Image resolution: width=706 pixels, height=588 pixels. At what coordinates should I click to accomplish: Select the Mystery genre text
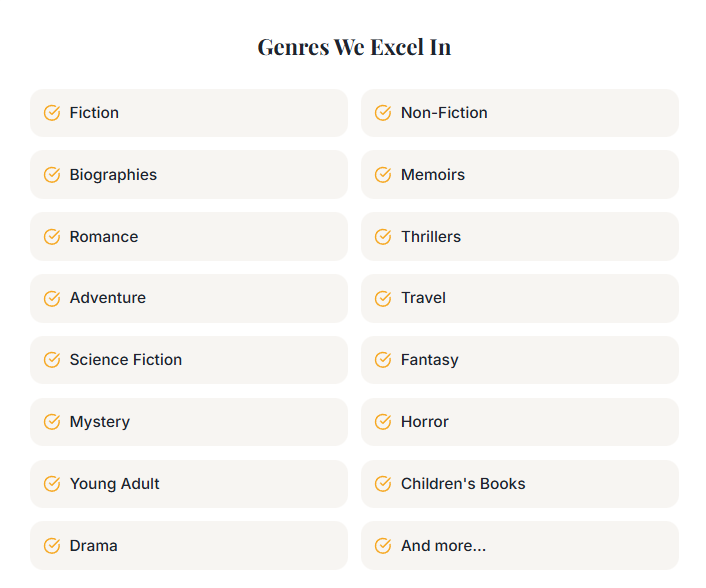pyautogui.click(x=100, y=422)
